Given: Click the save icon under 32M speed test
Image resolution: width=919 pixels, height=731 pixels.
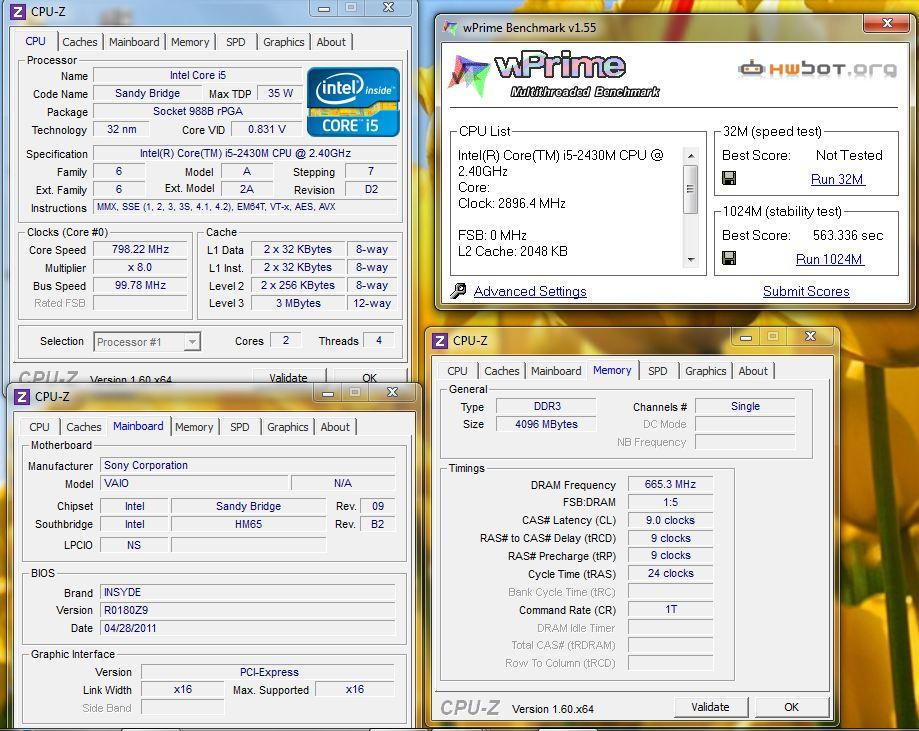Looking at the screenshot, I should pyautogui.click(x=729, y=178).
